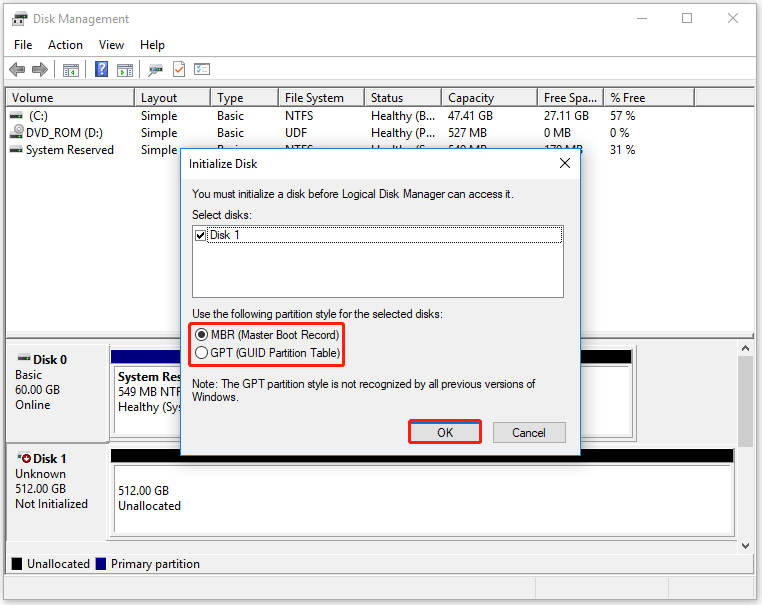The image size is (762, 605).
Task: Select GPT (GUID Partition Table) radio button
Action: click(201, 353)
